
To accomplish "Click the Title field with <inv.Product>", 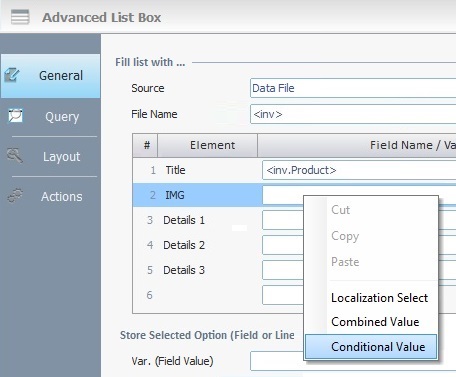I will (x=359, y=170).
